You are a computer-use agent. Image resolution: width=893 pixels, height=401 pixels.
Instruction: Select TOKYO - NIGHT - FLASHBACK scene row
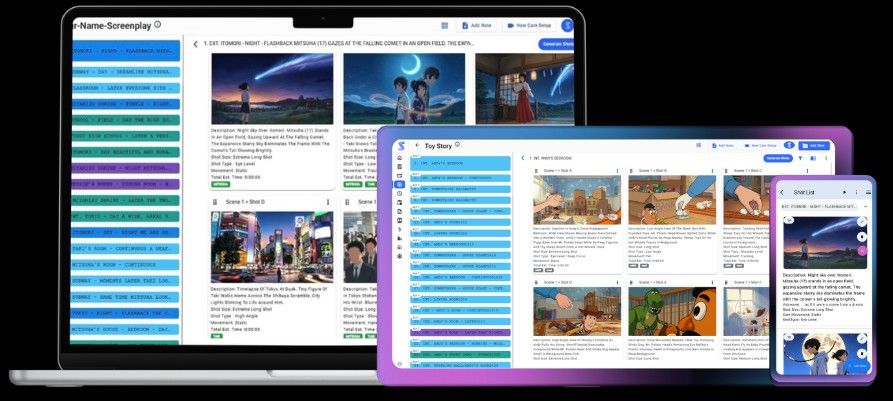coord(125,313)
